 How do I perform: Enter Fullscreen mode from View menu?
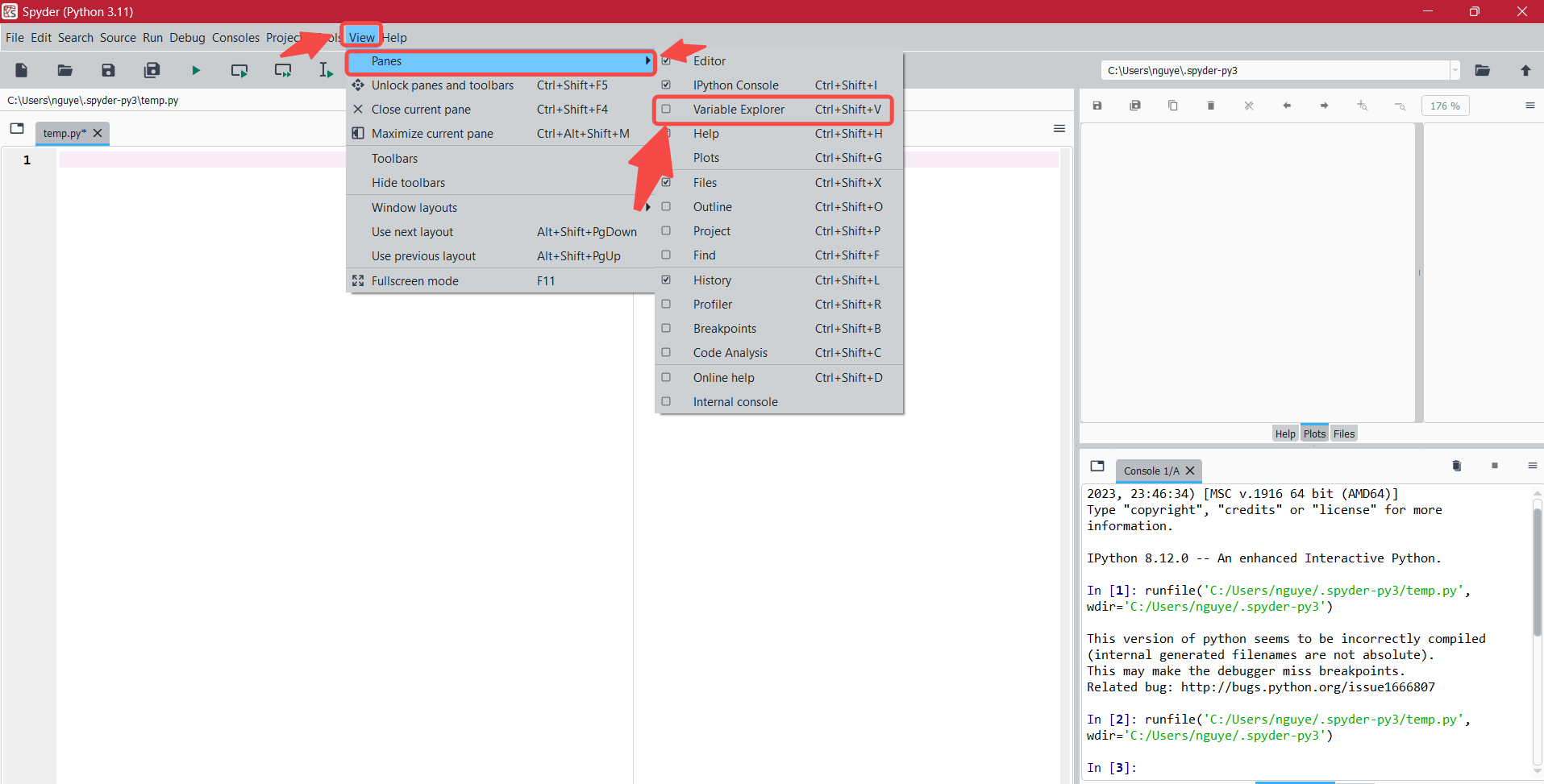tap(501, 281)
